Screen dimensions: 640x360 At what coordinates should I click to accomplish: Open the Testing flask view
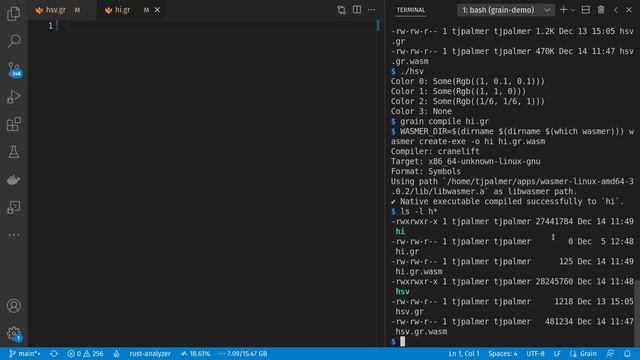[x=13, y=152]
